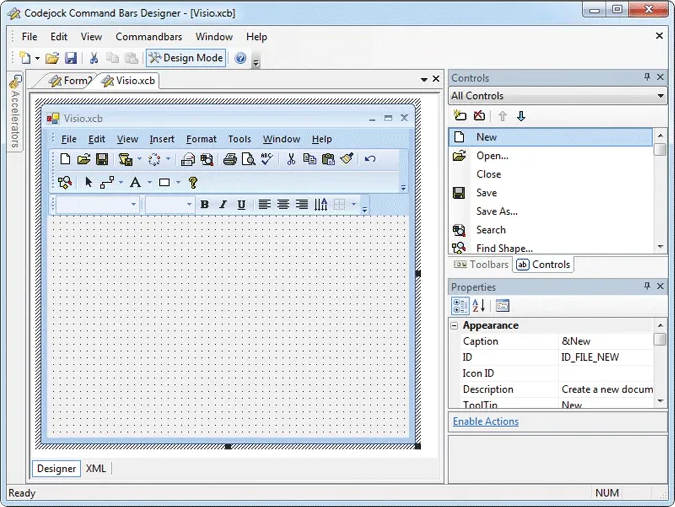Click the ID value field ID_FILE_NEW
The width and height of the screenshot is (675, 507).
[606, 357]
